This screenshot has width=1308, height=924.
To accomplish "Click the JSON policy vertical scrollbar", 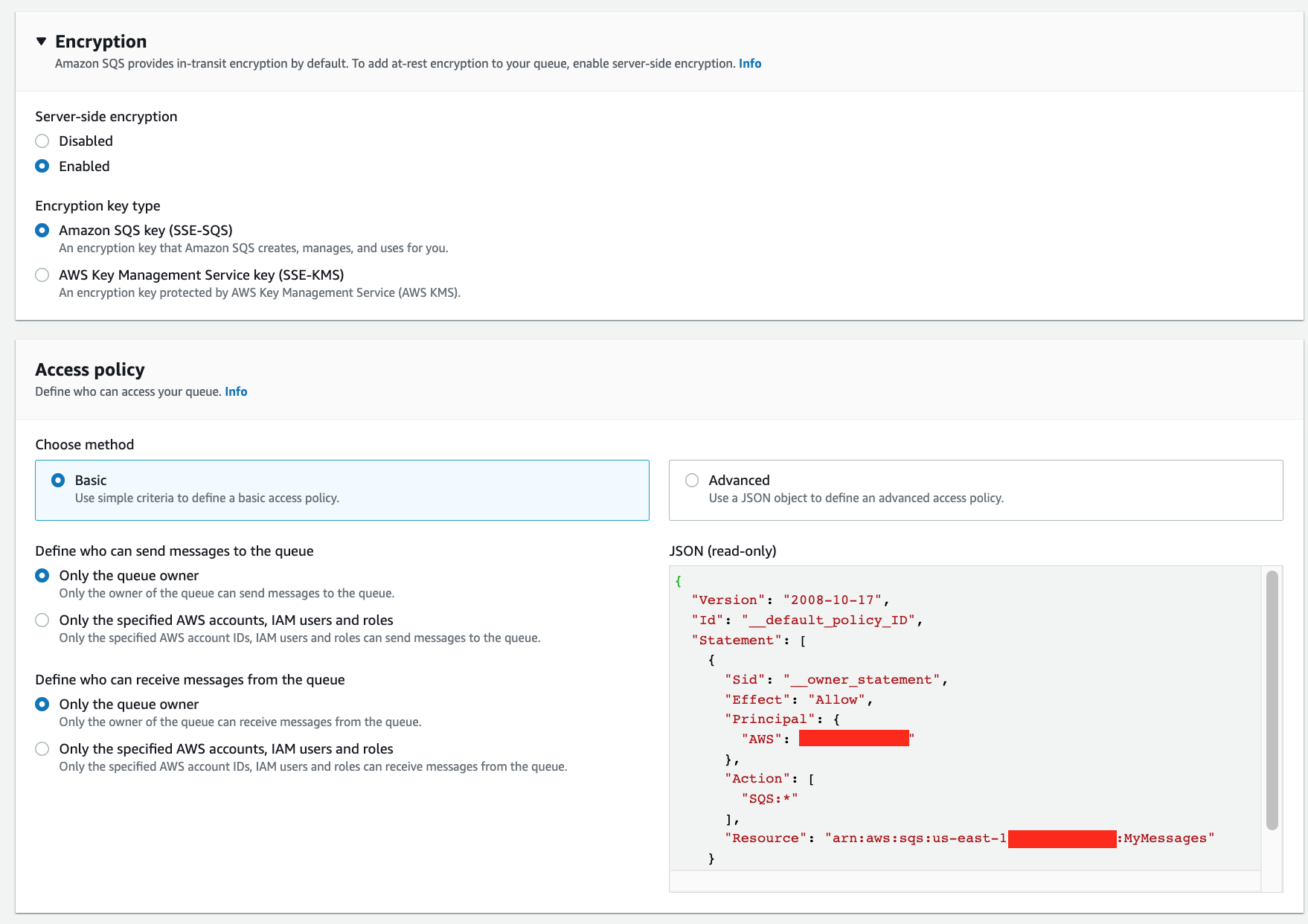I will (x=1272, y=700).
